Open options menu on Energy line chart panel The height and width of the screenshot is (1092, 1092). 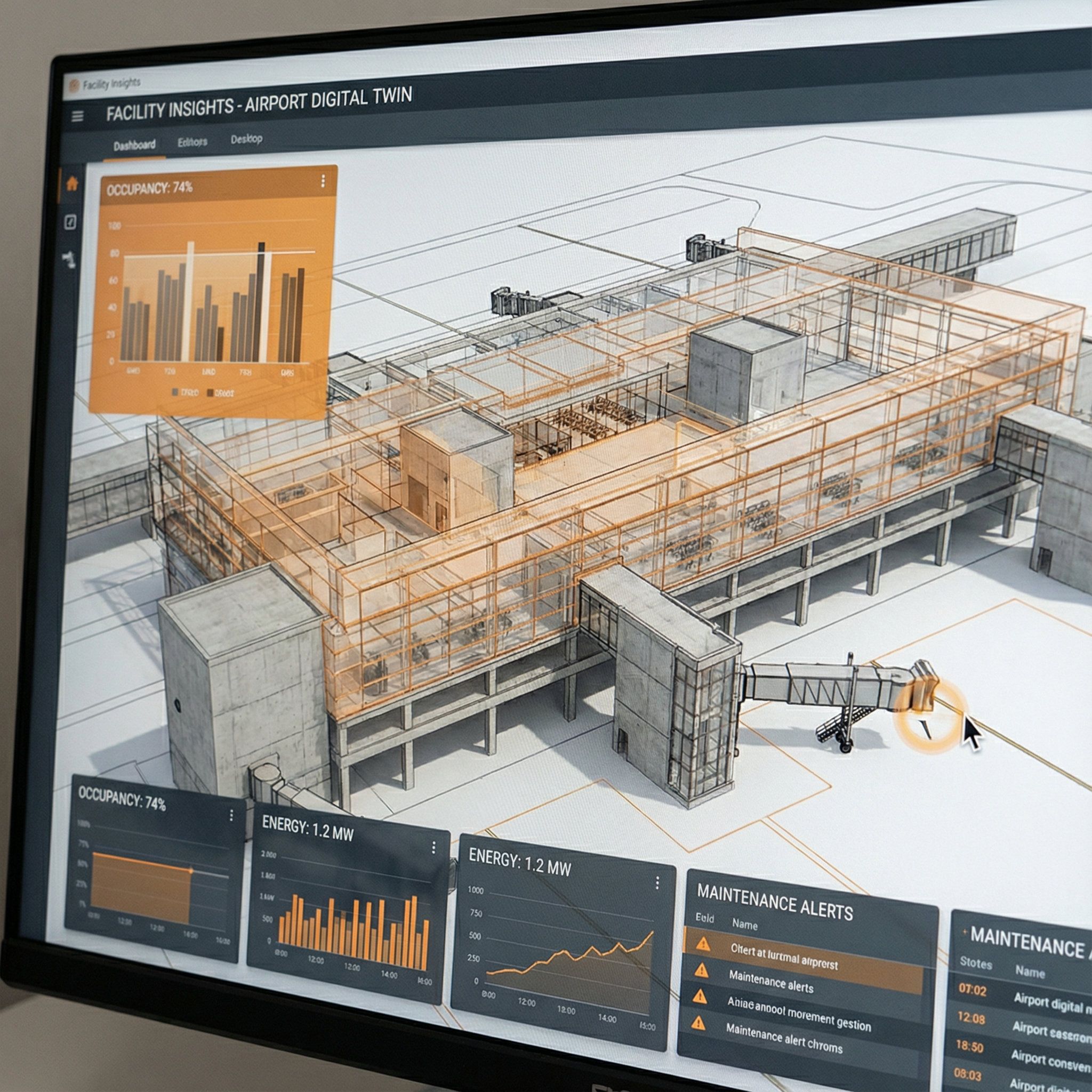657,883
